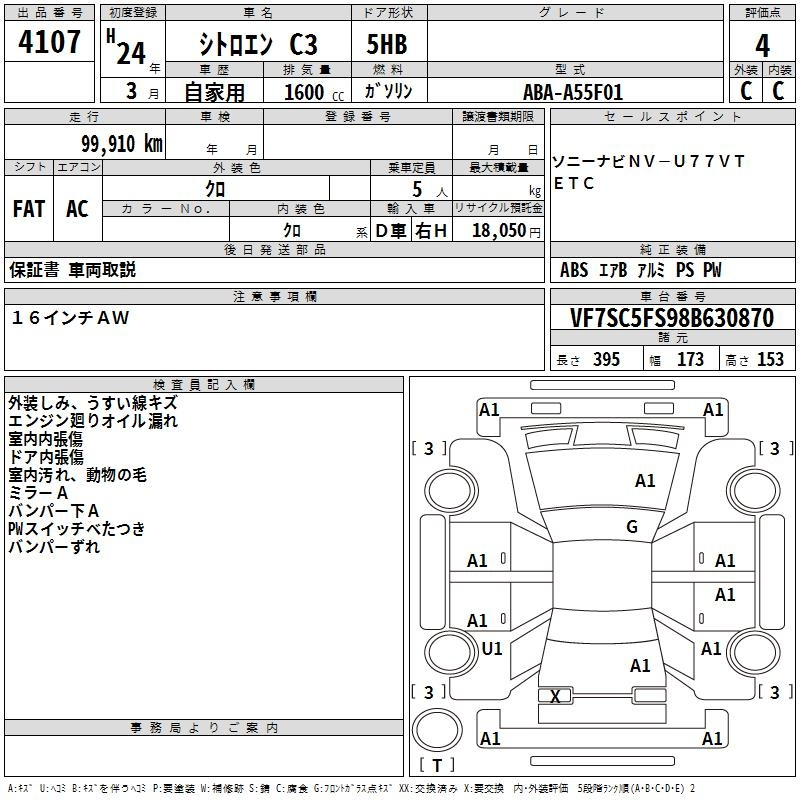Click the seating capacity value 5 人

430,190
